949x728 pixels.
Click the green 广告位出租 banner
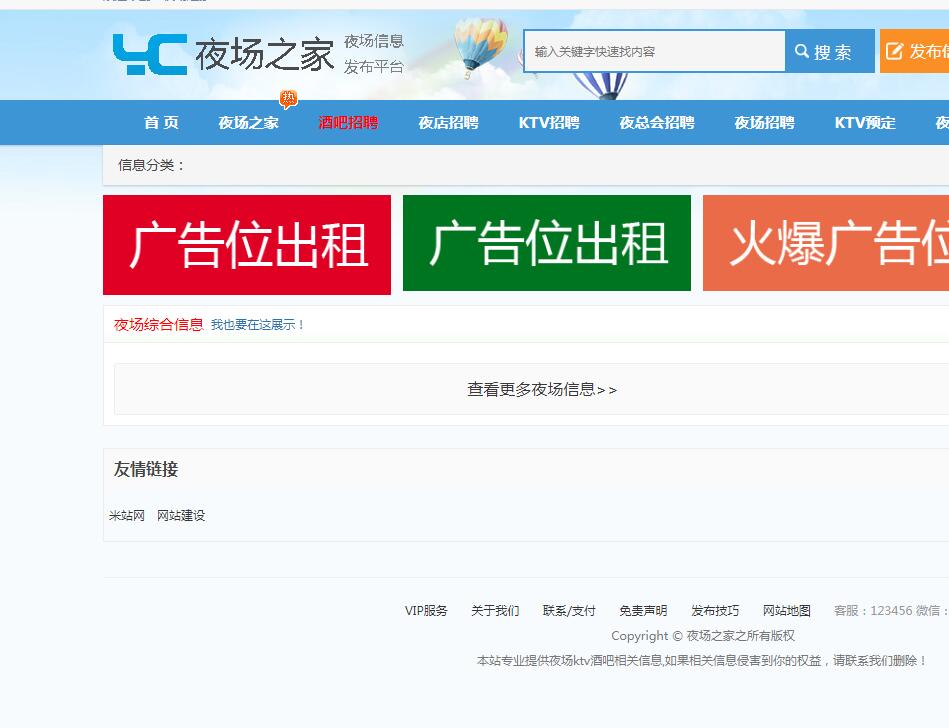[x=547, y=243]
